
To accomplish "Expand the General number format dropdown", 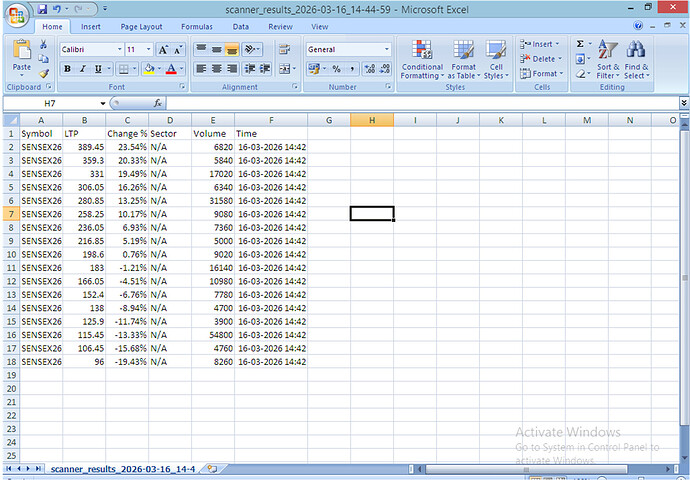I will coord(386,49).
